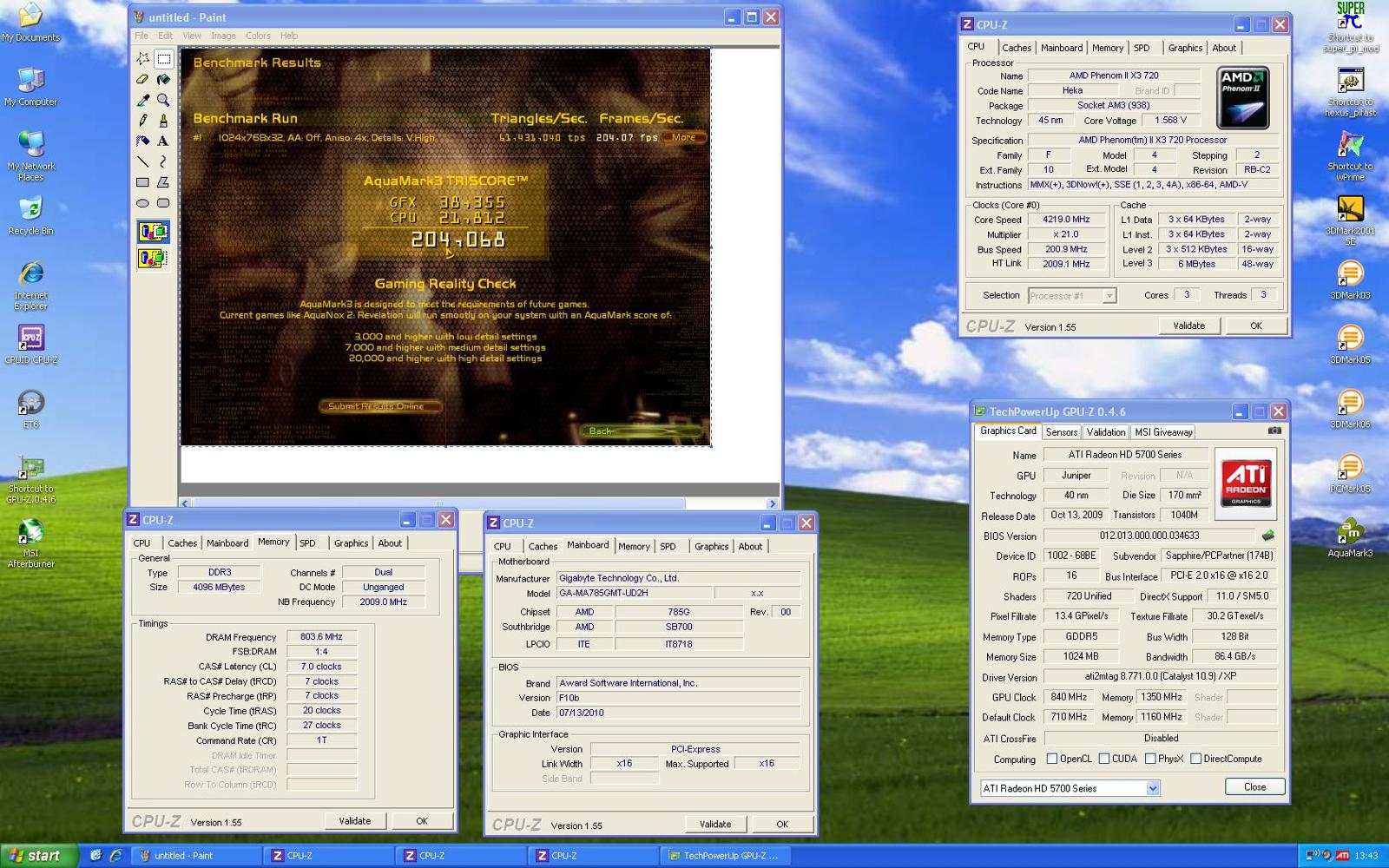Tick the DirectCompute checkbox in GPU-Z
Screen dimensions: 1389x868
point(1195,759)
